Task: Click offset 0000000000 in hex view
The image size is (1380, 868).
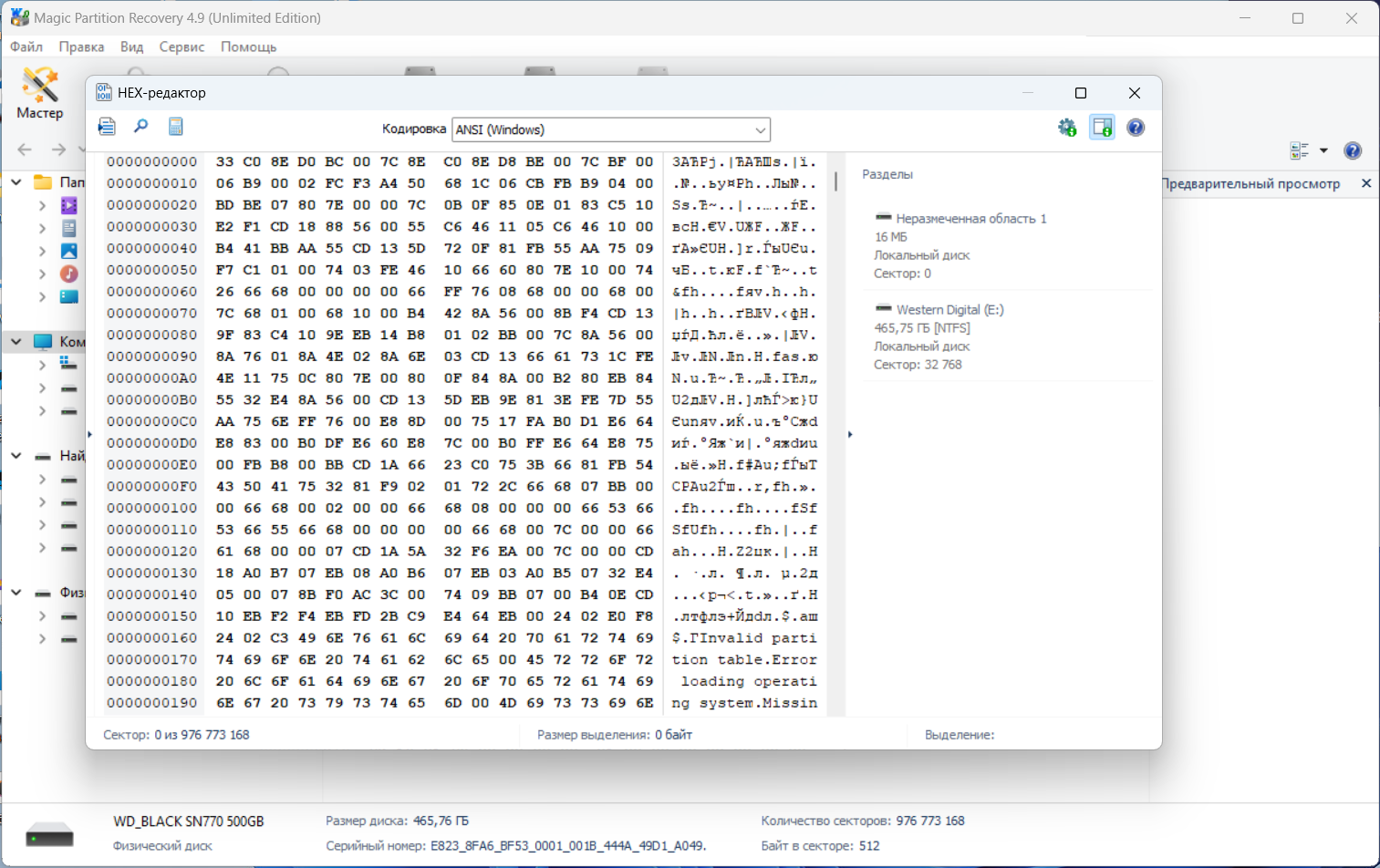Action: pyautogui.click(x=151, y=161)
